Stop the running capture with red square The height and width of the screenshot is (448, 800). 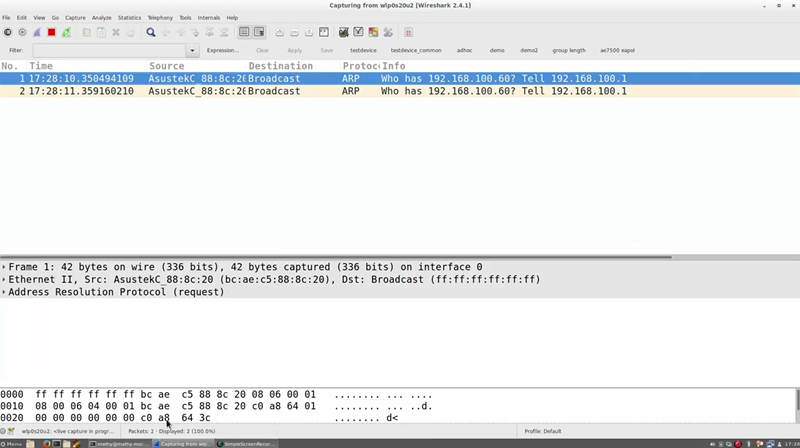pyautogui.click(x=52, y=32)
